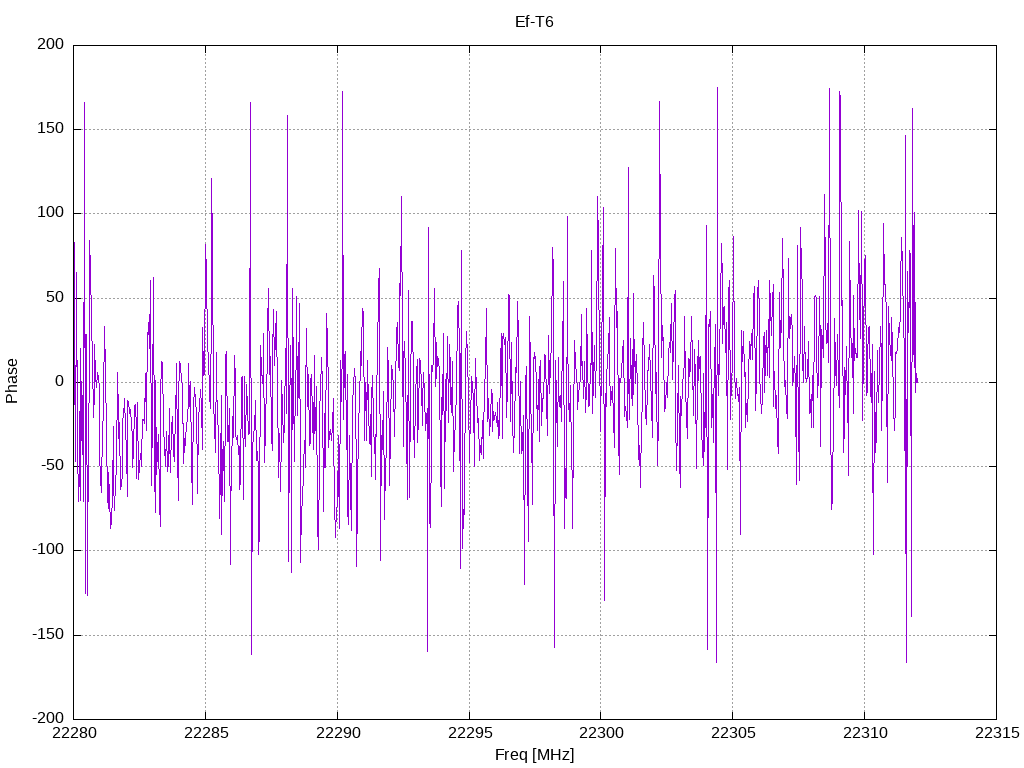Click the y-axis tick label -100
This screenshot has width=1024, height=768.
pyautogui.click(x=48, y=550)
